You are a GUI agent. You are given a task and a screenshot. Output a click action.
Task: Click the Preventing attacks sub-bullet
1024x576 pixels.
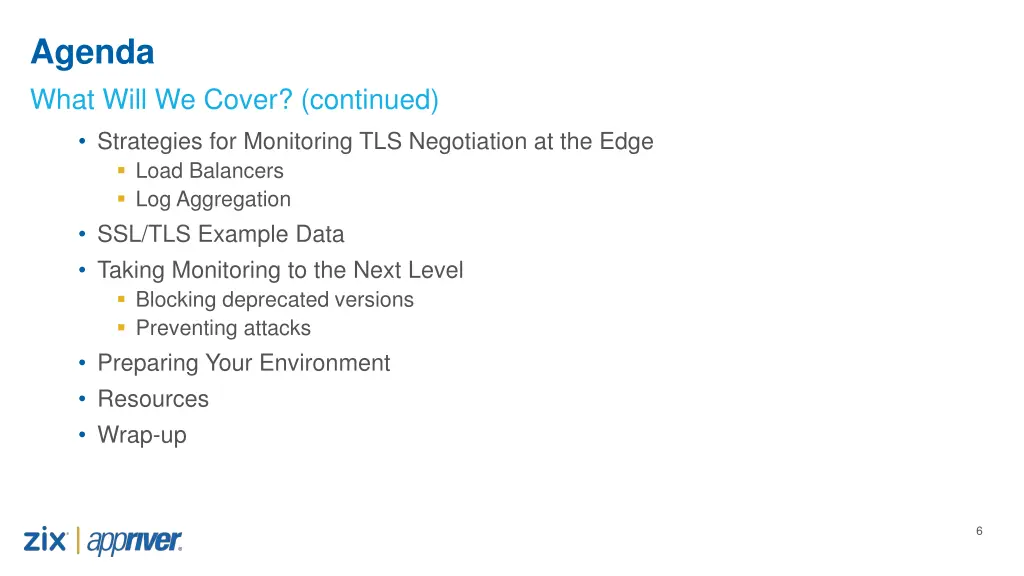223,328
